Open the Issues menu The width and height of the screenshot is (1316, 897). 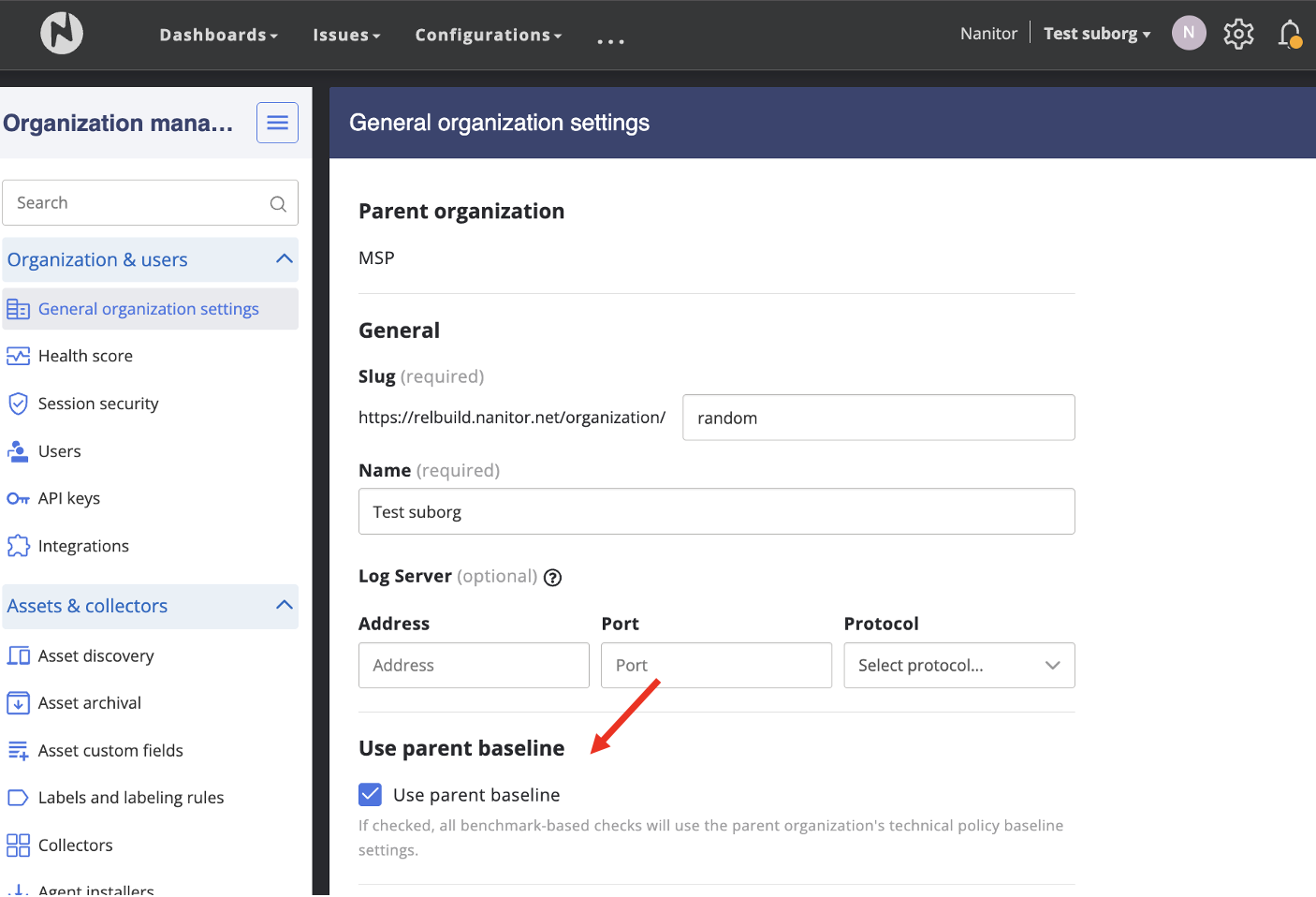click(346, 35)
